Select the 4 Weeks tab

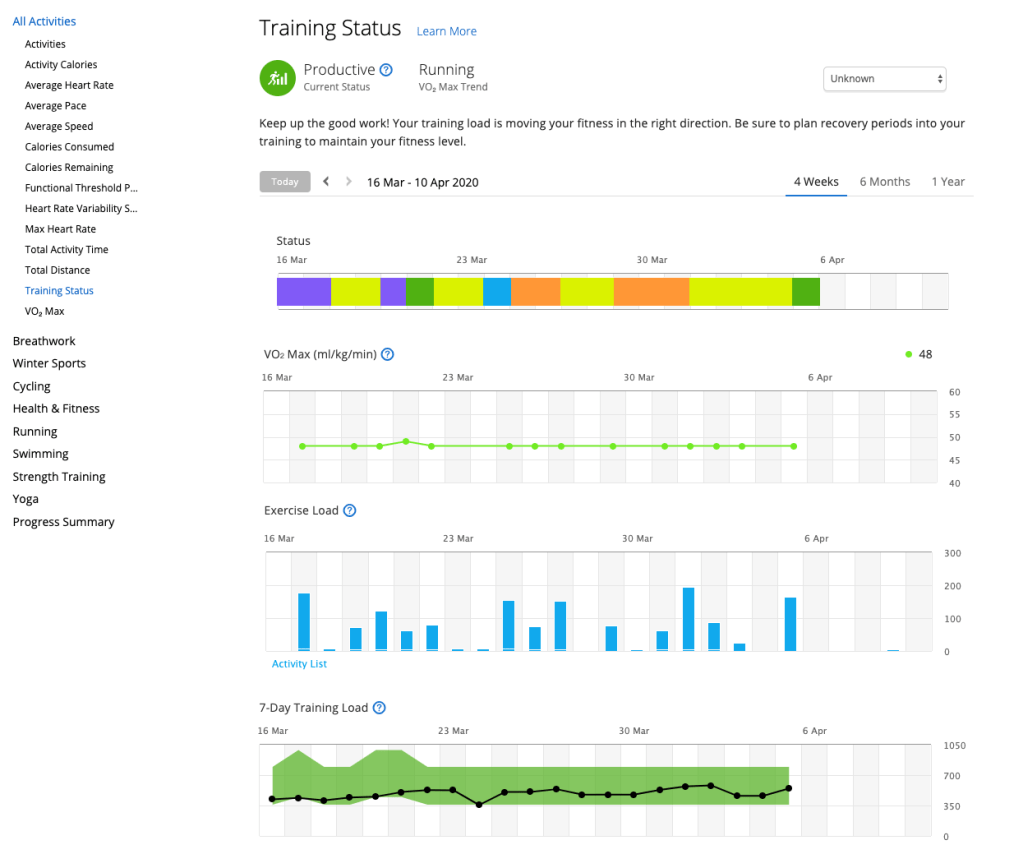(x=816, y=182)
